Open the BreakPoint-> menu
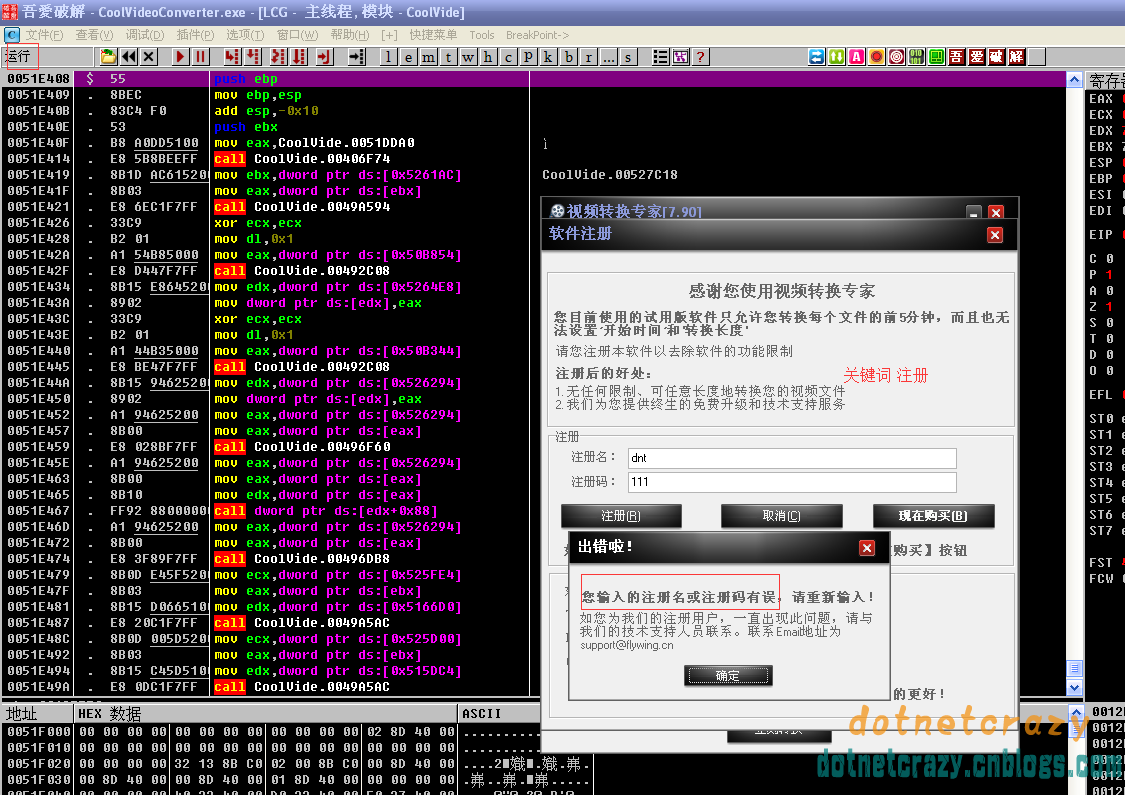 537,35
